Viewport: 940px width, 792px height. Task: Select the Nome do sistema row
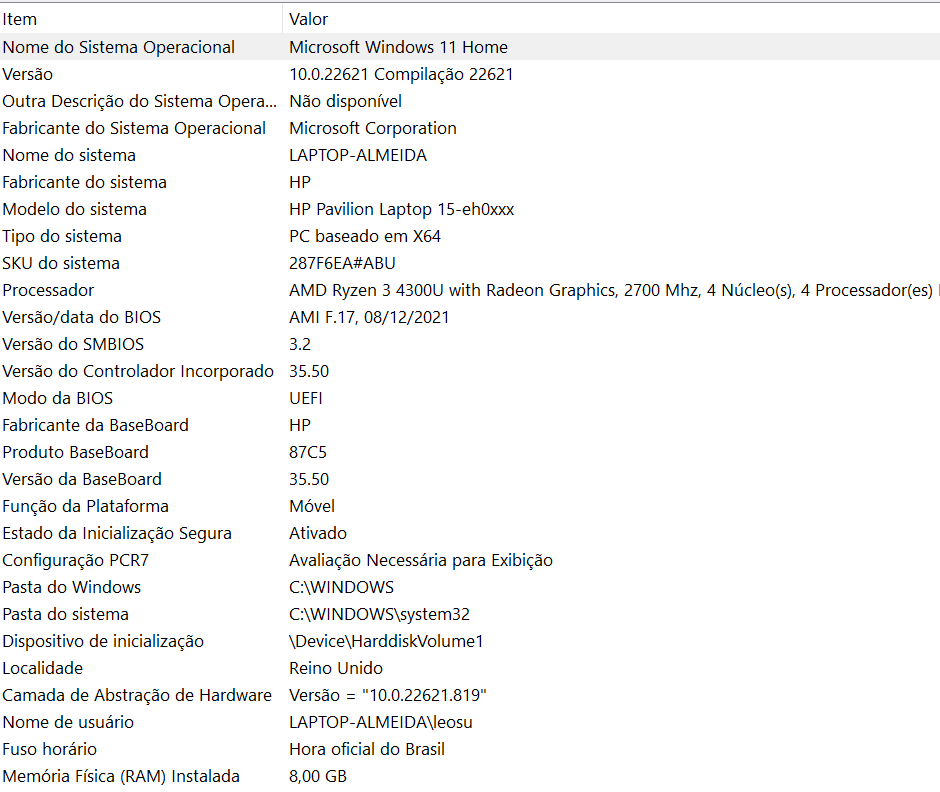click(470, 155)
